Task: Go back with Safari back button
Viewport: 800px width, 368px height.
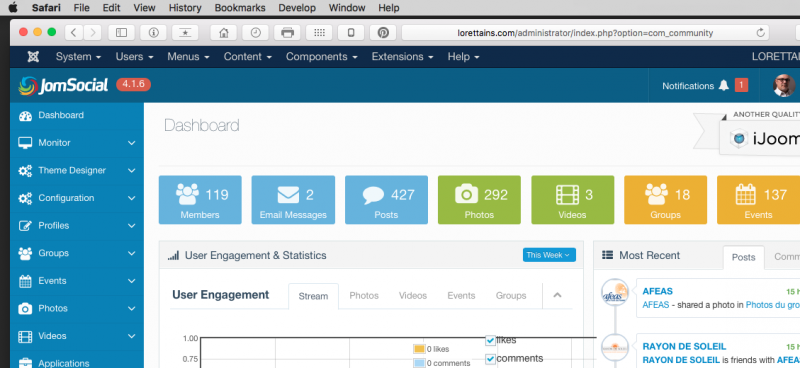Action: 73,33
